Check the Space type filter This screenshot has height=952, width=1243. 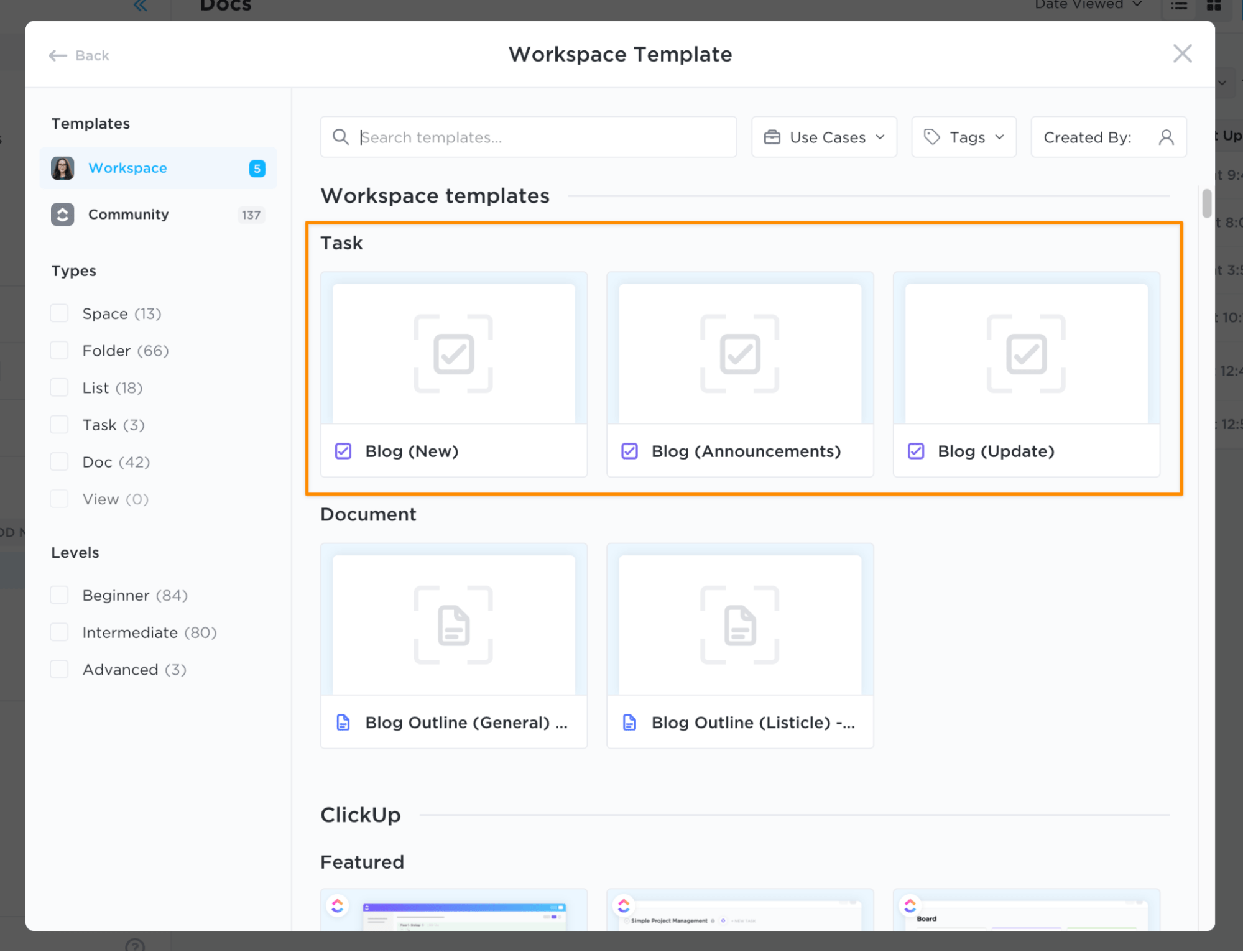tap(60, 313)
